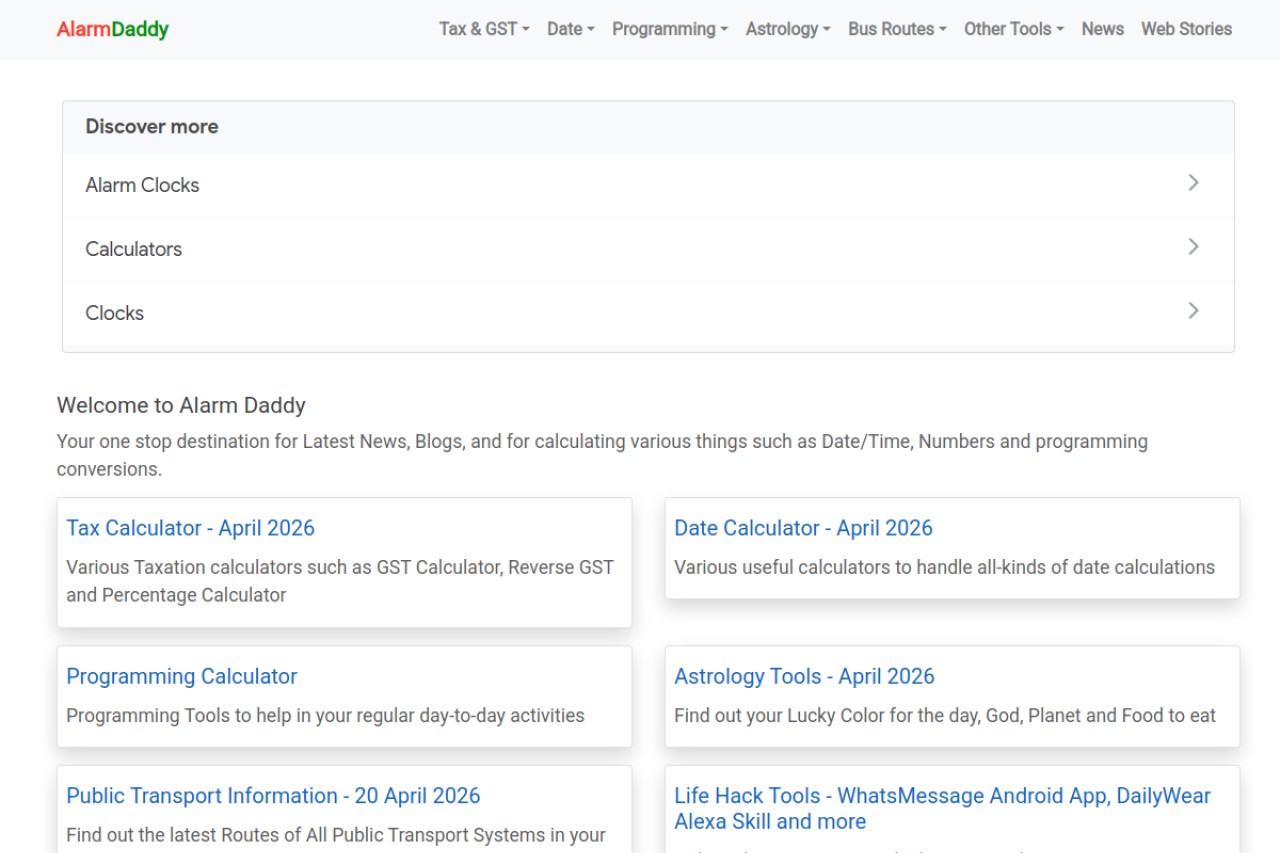Go to the News page
Image resolution: width=1280 pixels, height=853 pixels.
point(1102,29)
